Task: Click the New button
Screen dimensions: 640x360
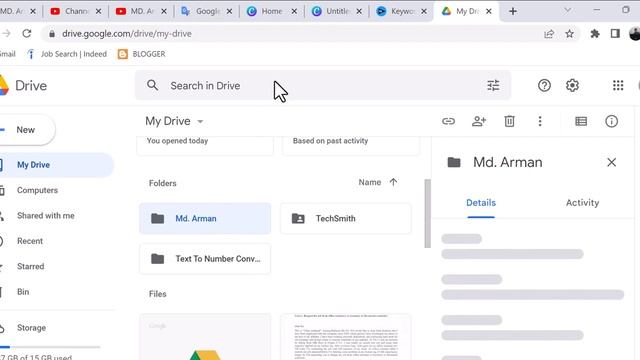Action: point(27,130)
